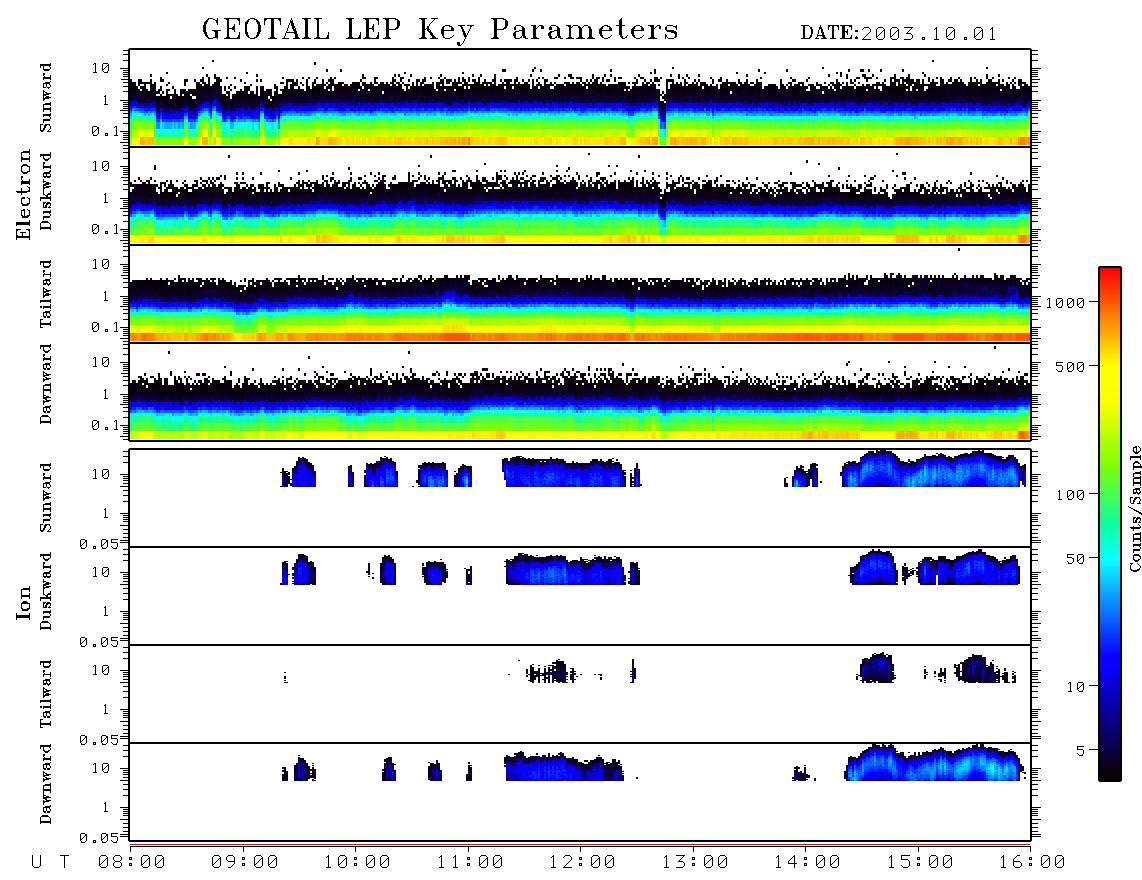
Task: Click the 12:00 time tick label
Action: [582, 863]
